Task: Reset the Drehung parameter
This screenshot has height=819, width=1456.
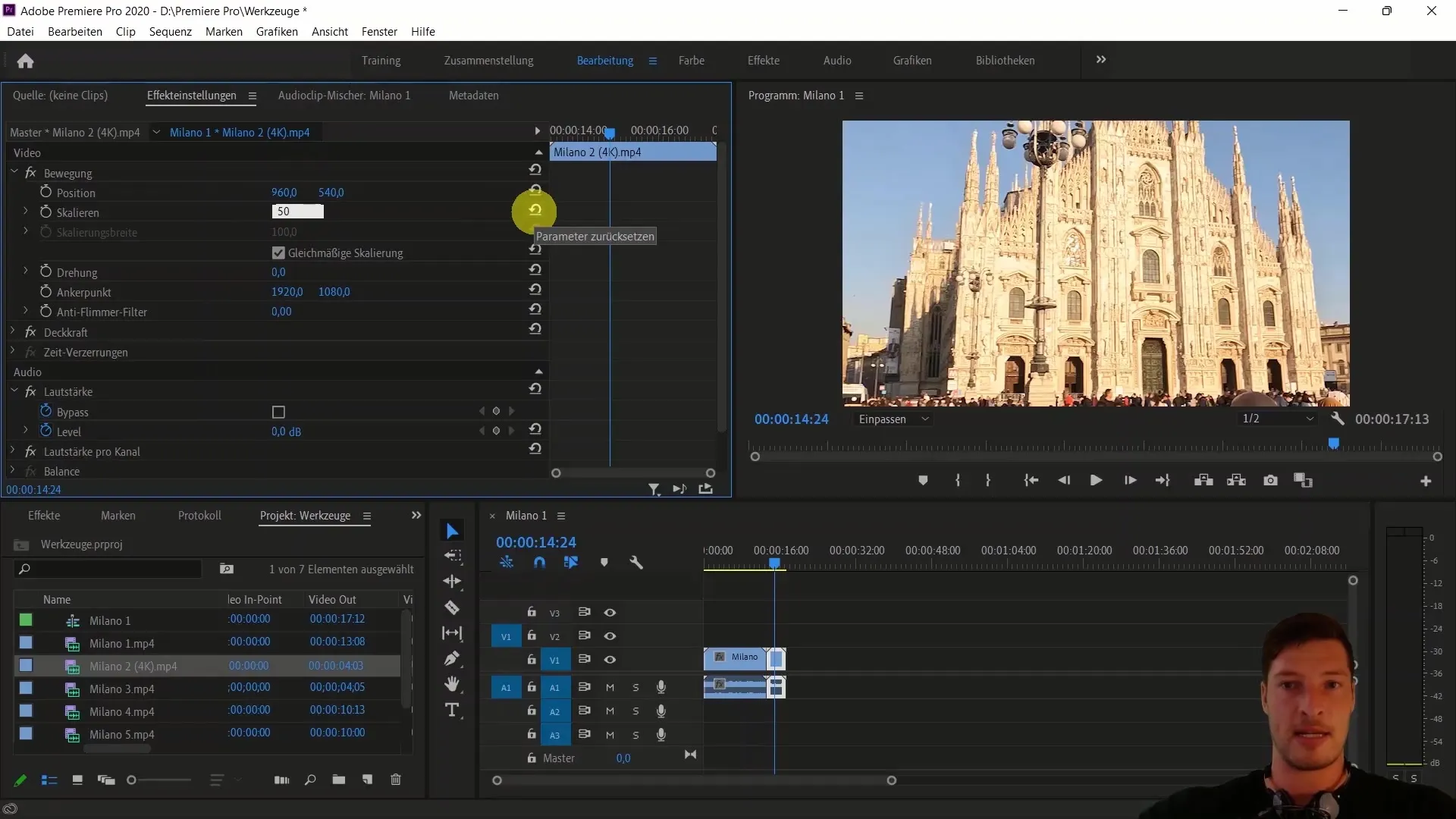Action: (535, 270)
